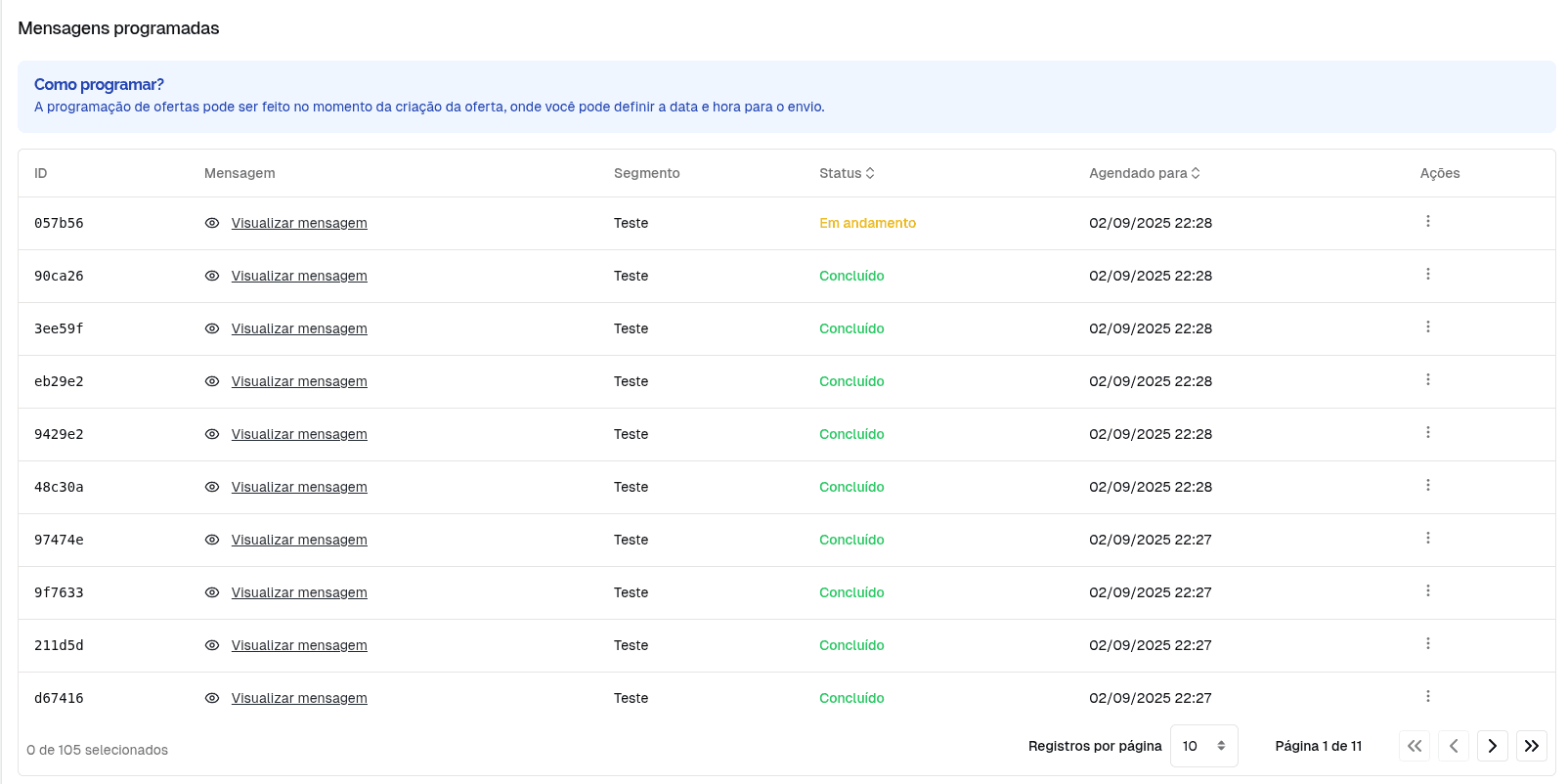Image resolution: width=1568 pixels, height=784 pixels.
Task: Click ID cell 97474e
Action: 59,540
